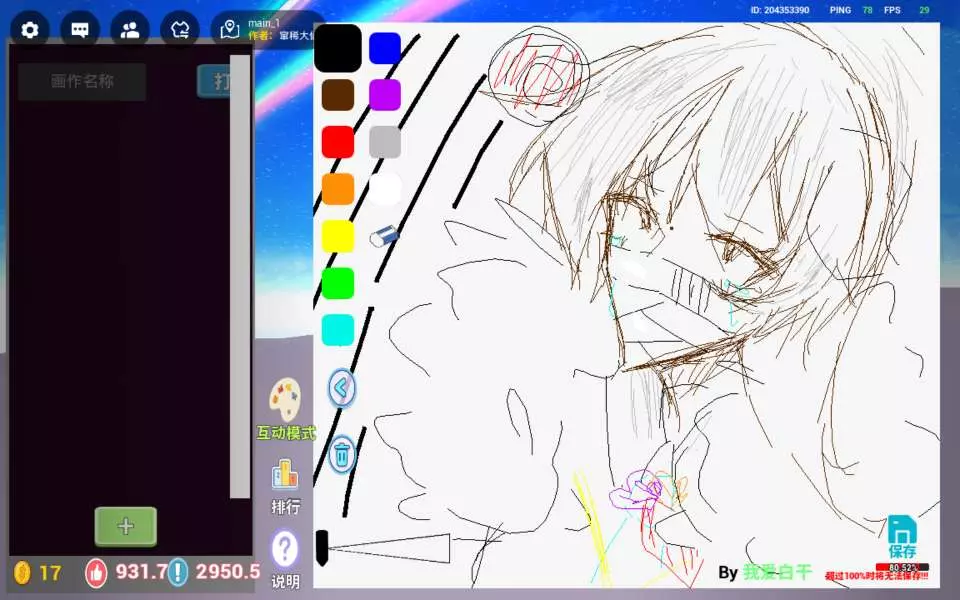Open the chat bubble icon

[80, 29]
